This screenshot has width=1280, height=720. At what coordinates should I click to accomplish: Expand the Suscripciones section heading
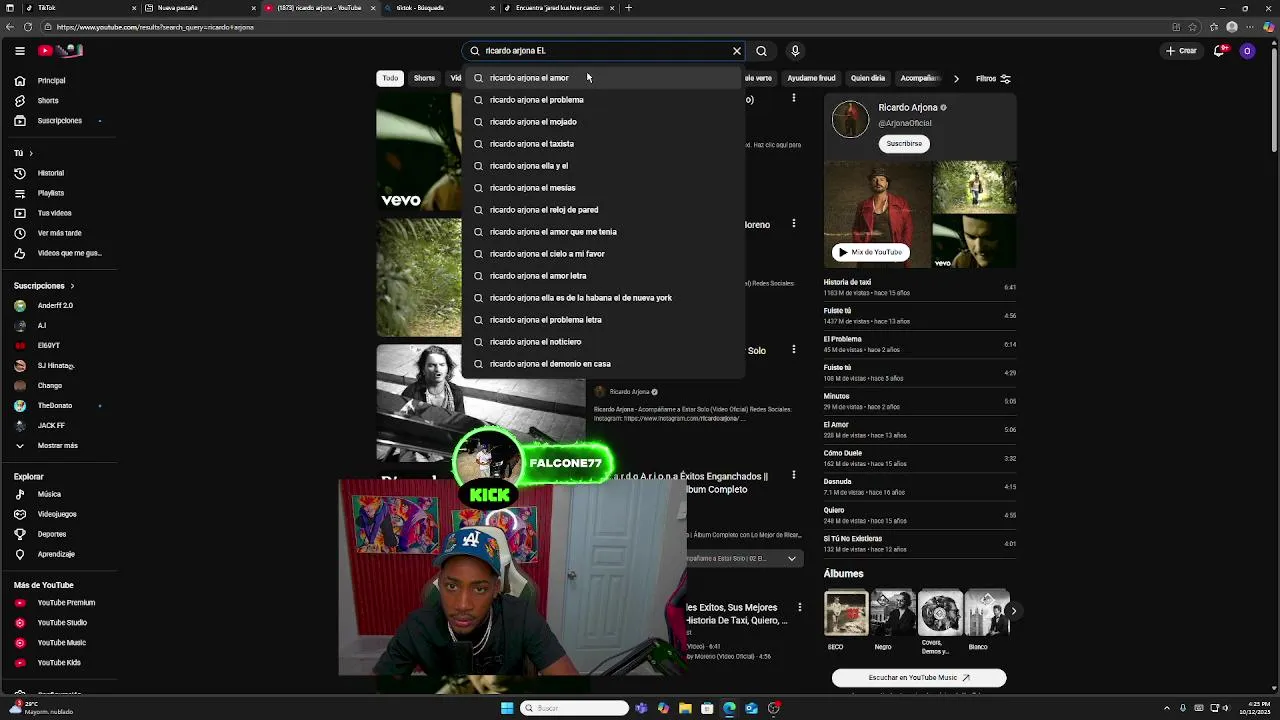[x=44, y=286]
